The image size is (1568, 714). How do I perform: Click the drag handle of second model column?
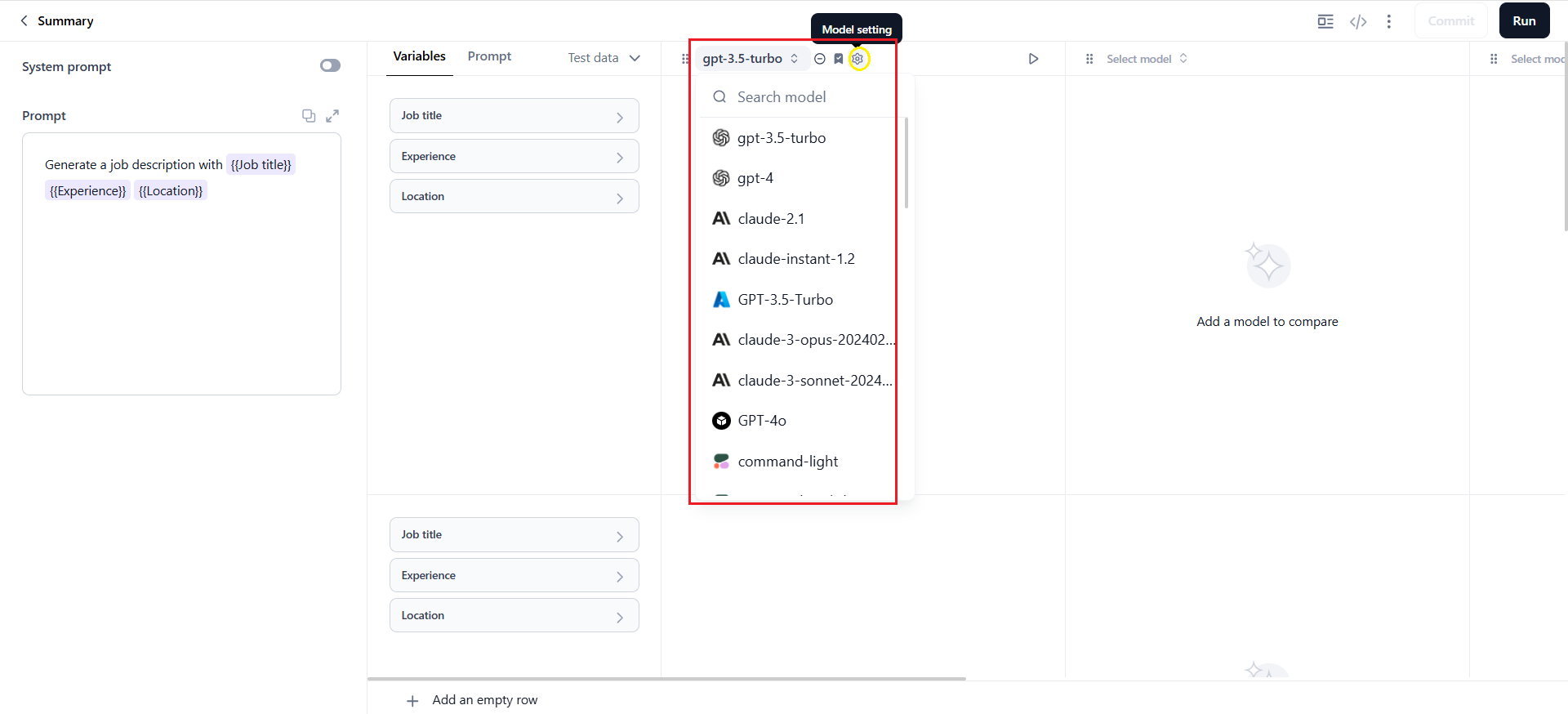point(1089,59)
